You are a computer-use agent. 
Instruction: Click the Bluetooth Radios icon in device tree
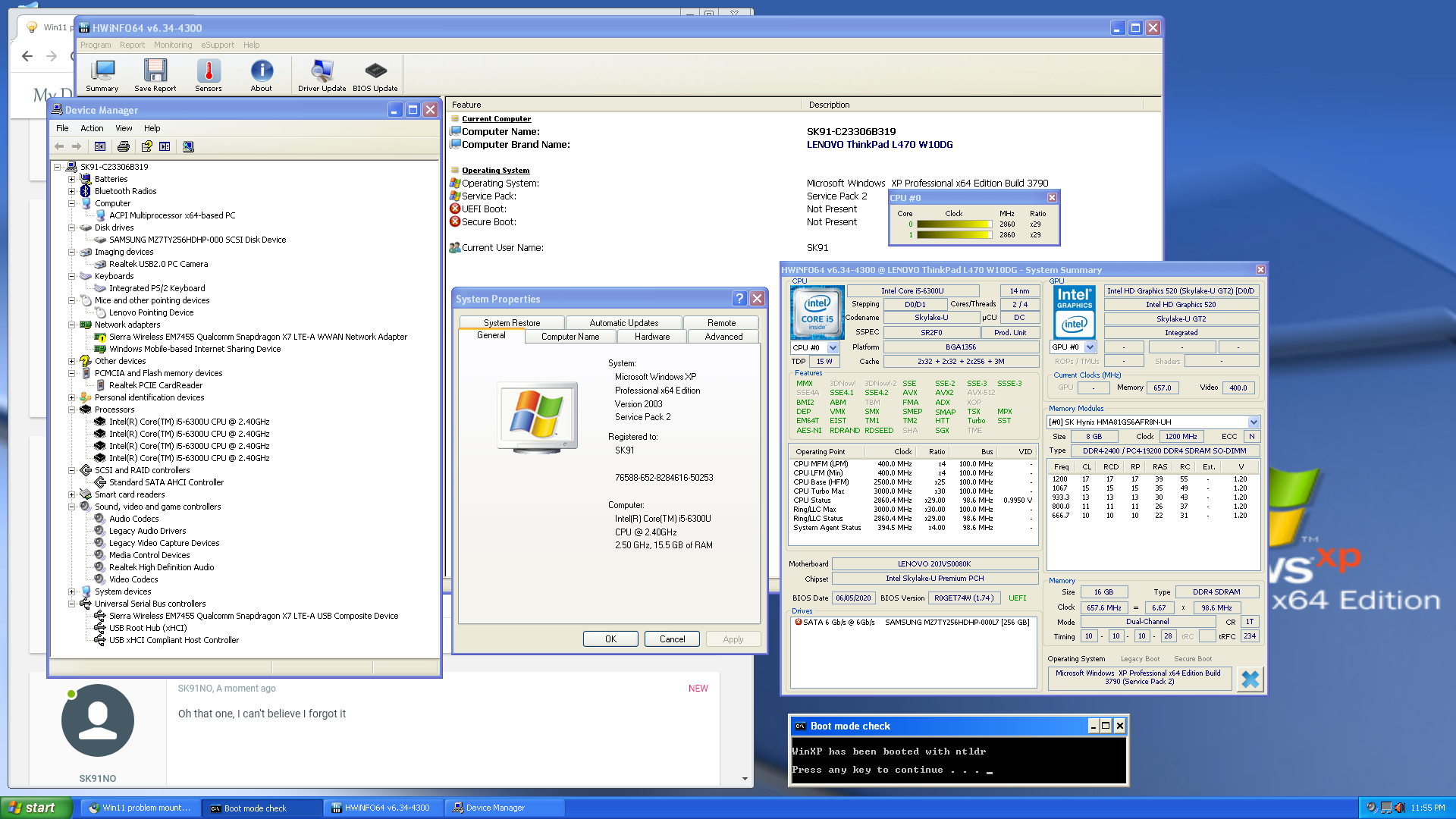[86, 191]
